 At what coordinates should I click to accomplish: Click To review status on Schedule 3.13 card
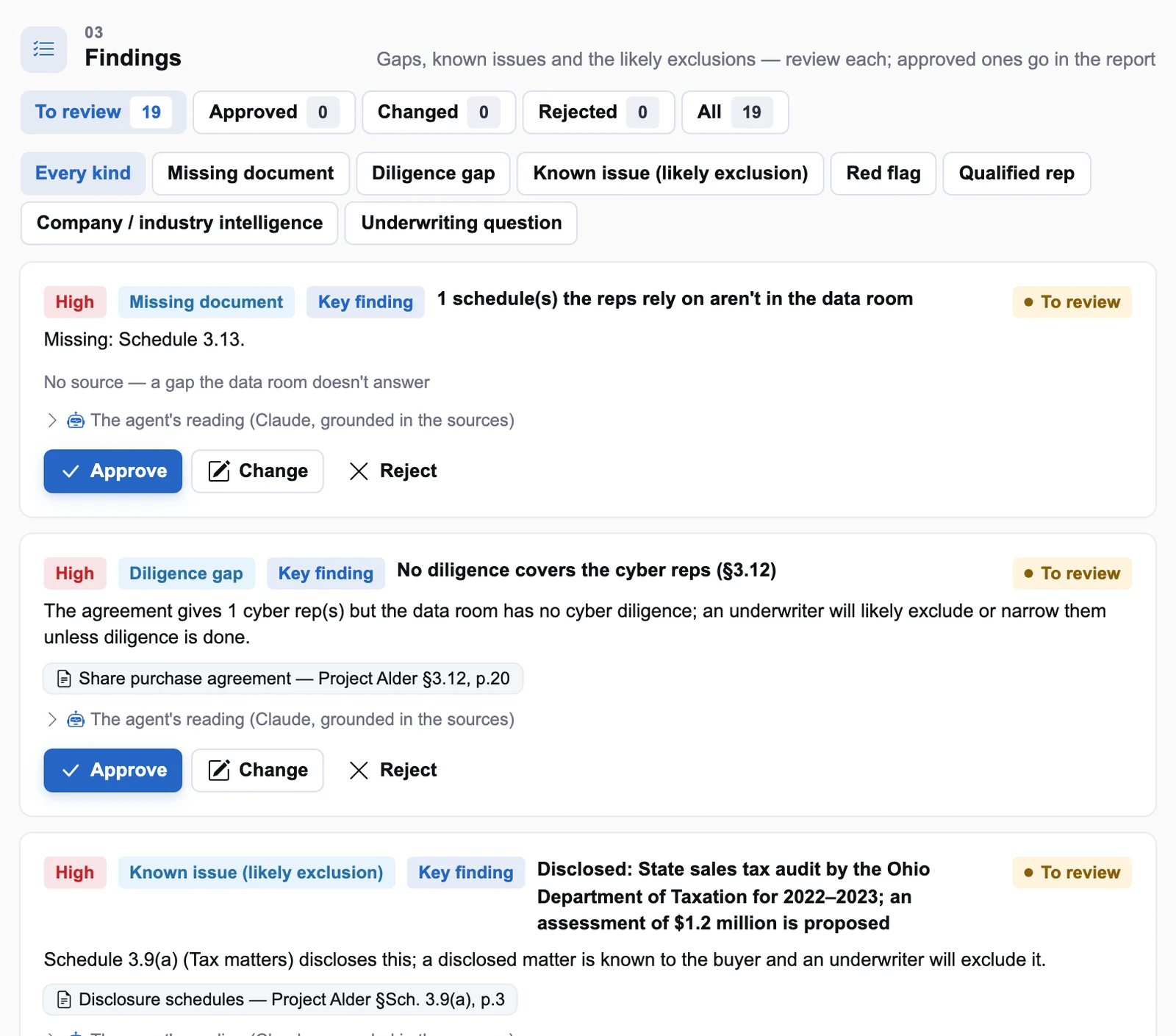[x=1072, y=302]
